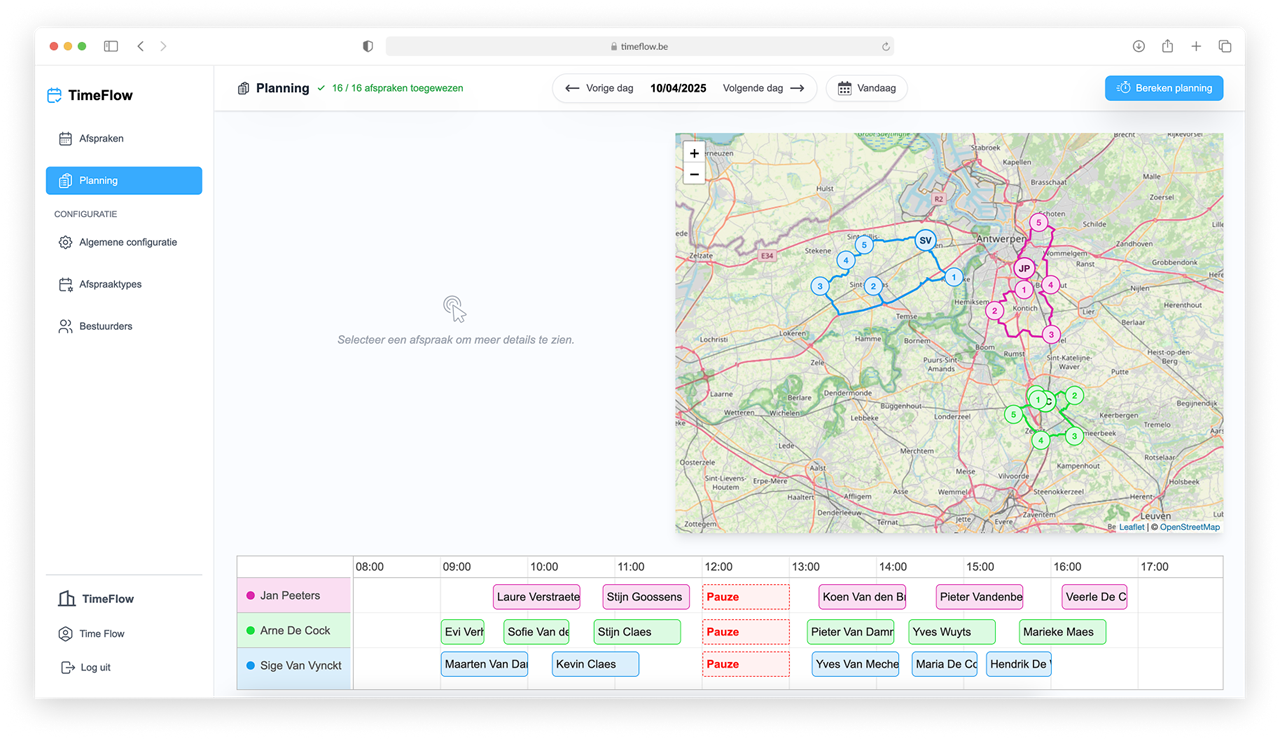The height and width of the screenshot is (739, 1280).
Task: Click the SV route marker on the map
Action: [925, 240]
